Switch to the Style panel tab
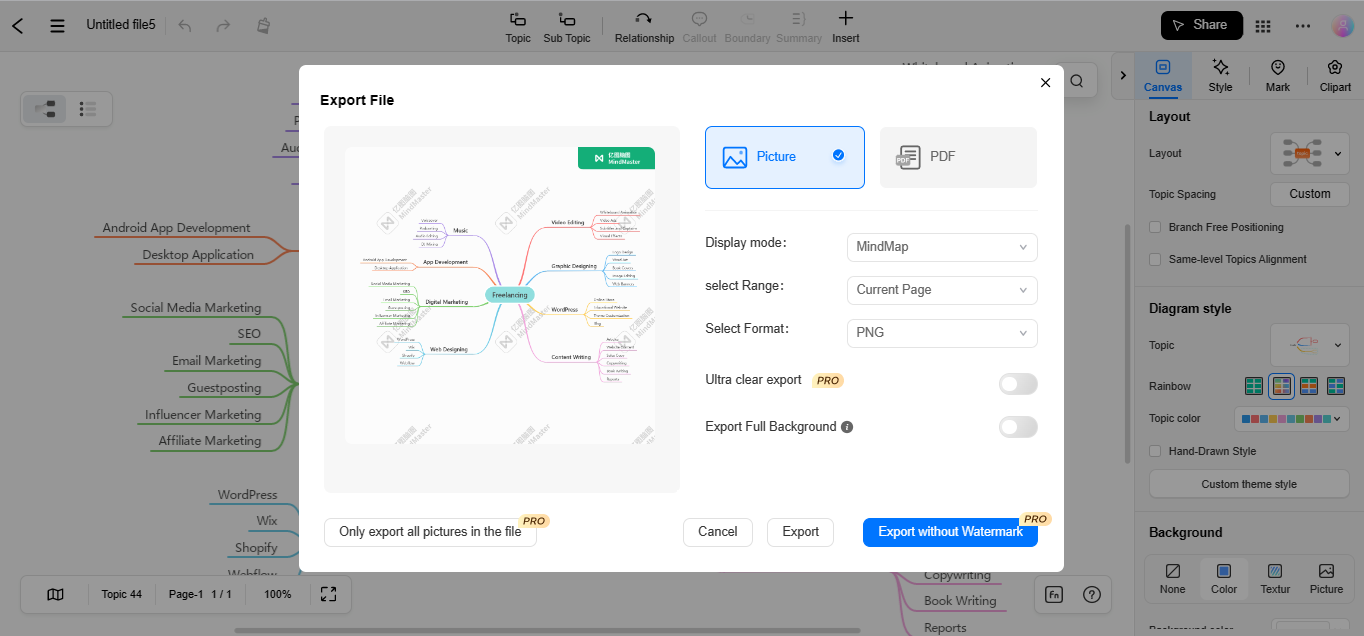The height and width of the screenshot is (636, 1364). point(1220,74)
